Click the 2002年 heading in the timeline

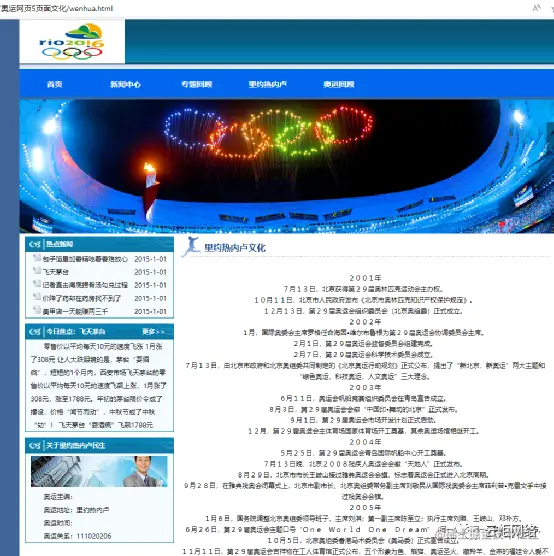(365, 322)
